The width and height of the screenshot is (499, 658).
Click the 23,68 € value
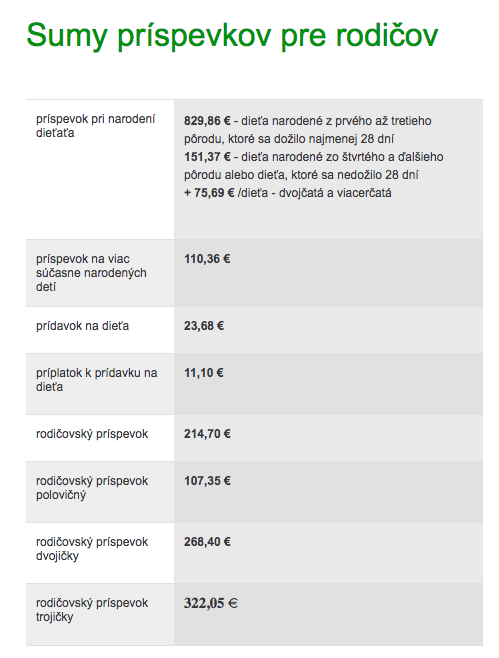[204, 326]
